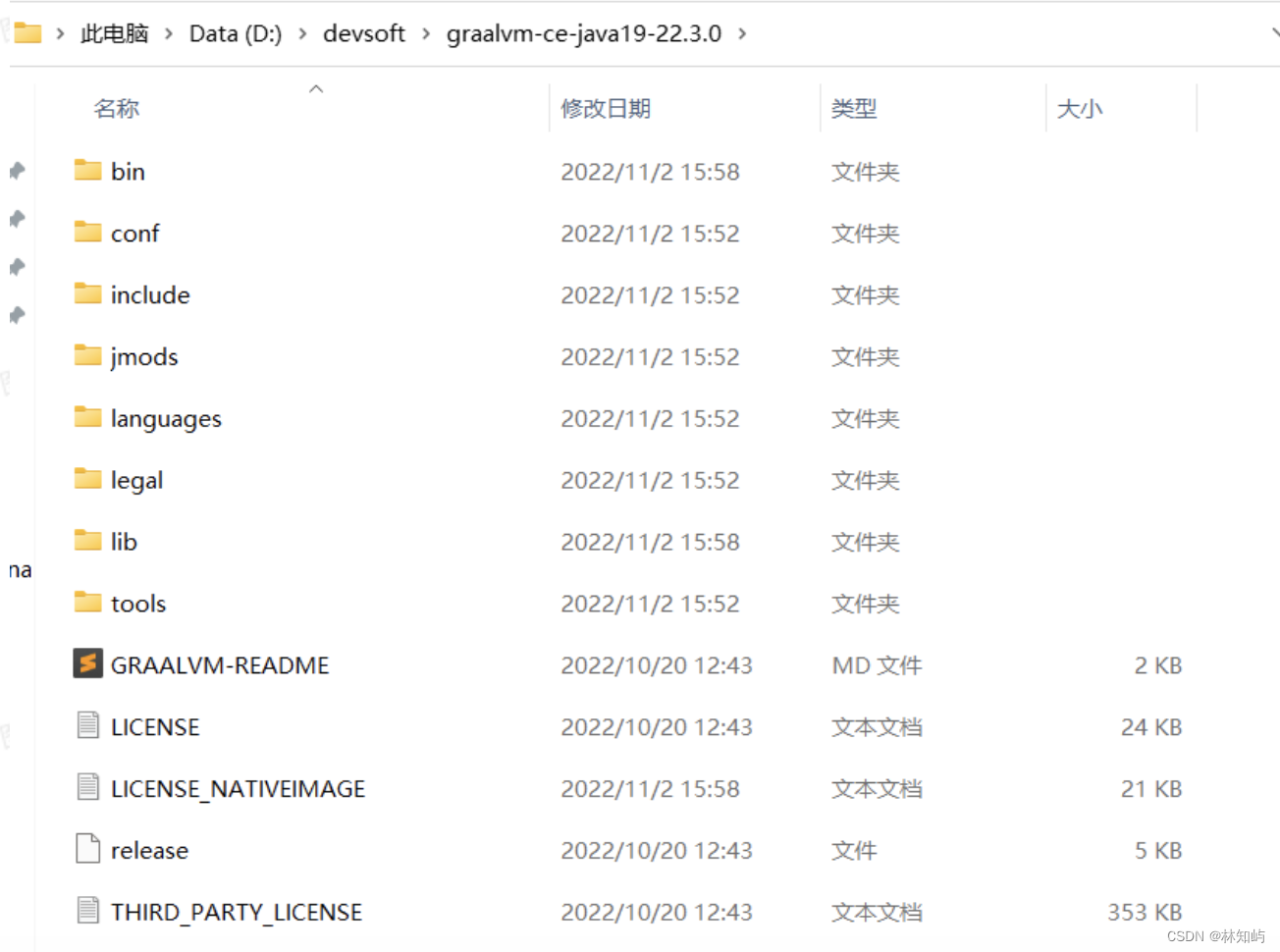Click the size '24 KB'
Screen dimensions: 1280x952
click(x=1151, y=727)
